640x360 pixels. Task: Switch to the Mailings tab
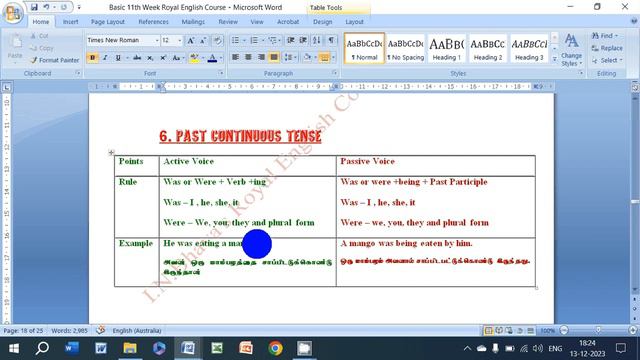pos(193,22)
